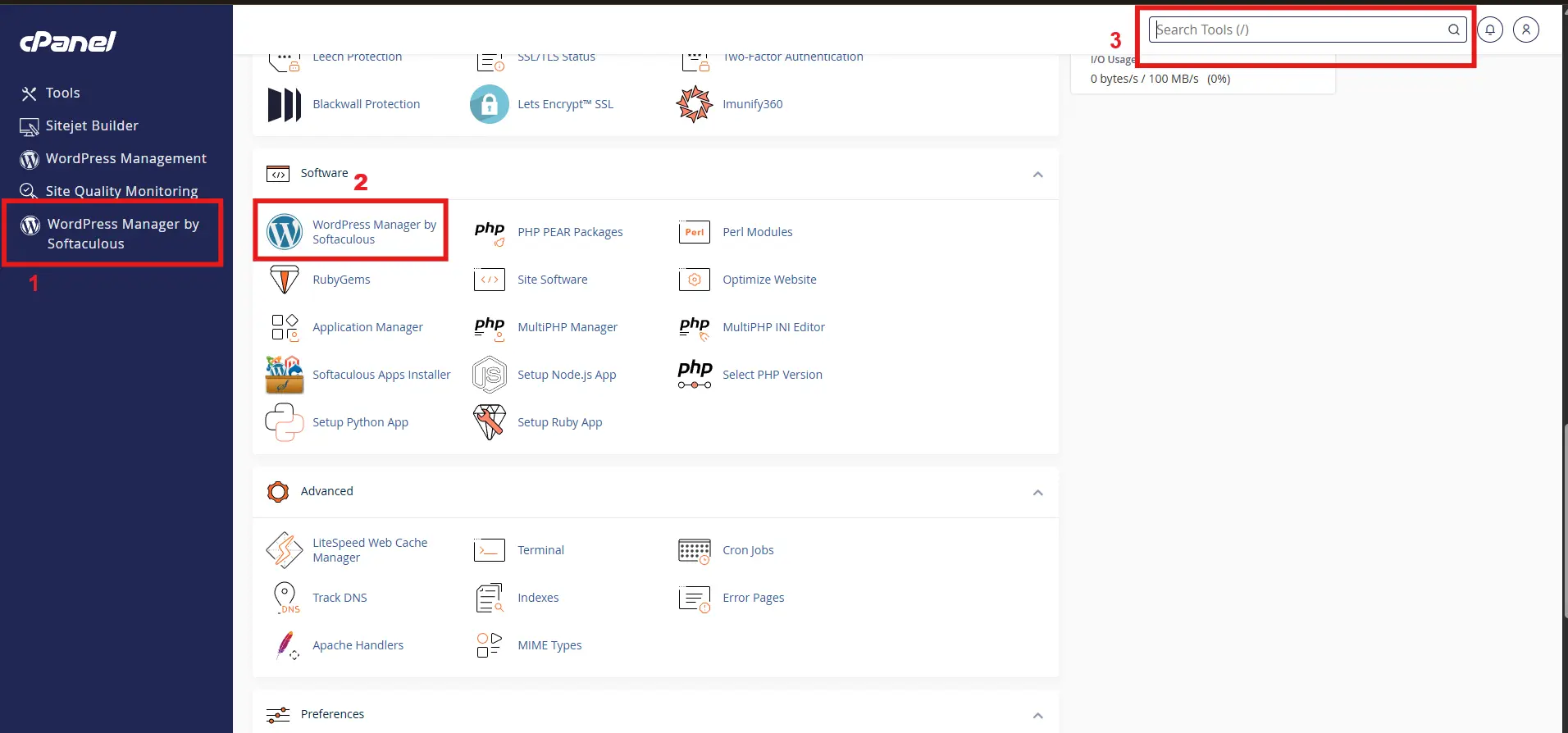This screenshot has width=1568, height=733.
Task: Click the Site Software icon
Action: point(490,280)
